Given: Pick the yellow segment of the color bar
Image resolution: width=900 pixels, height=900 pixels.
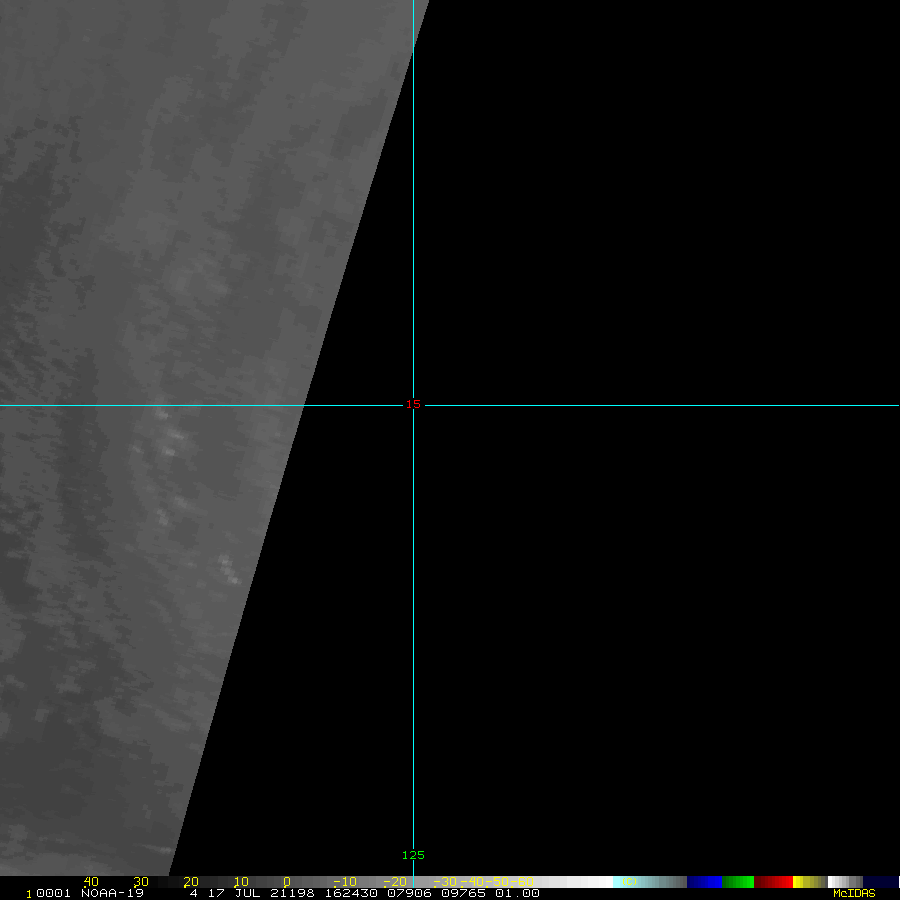Looking at the screenshot, I should tap(800, 882).
